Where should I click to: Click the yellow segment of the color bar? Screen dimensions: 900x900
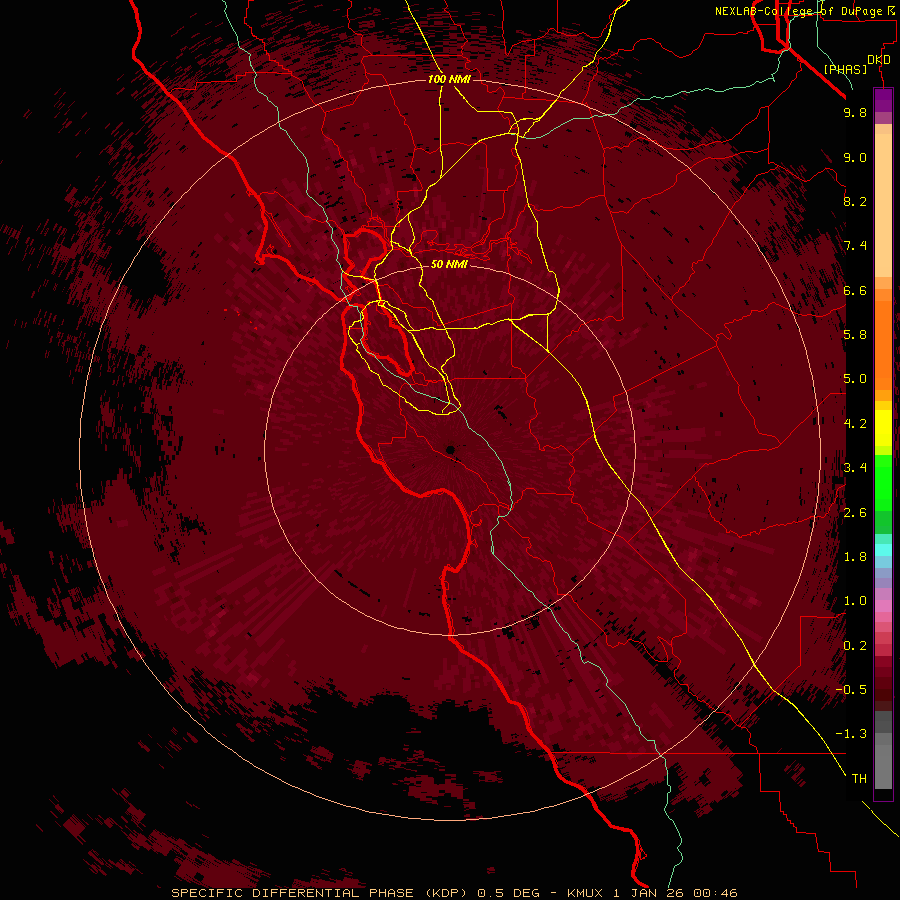click(883, 428)
